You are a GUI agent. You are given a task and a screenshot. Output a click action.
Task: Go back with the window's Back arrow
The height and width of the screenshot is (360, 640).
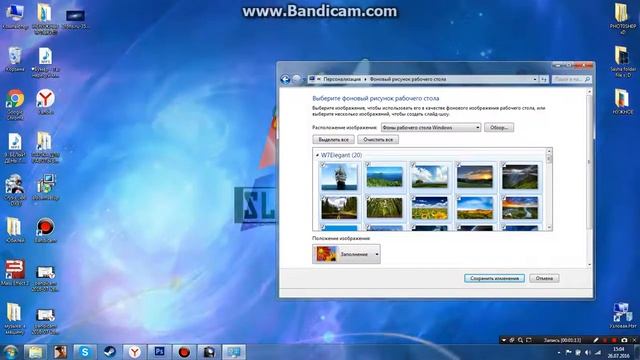pos(285,79)
